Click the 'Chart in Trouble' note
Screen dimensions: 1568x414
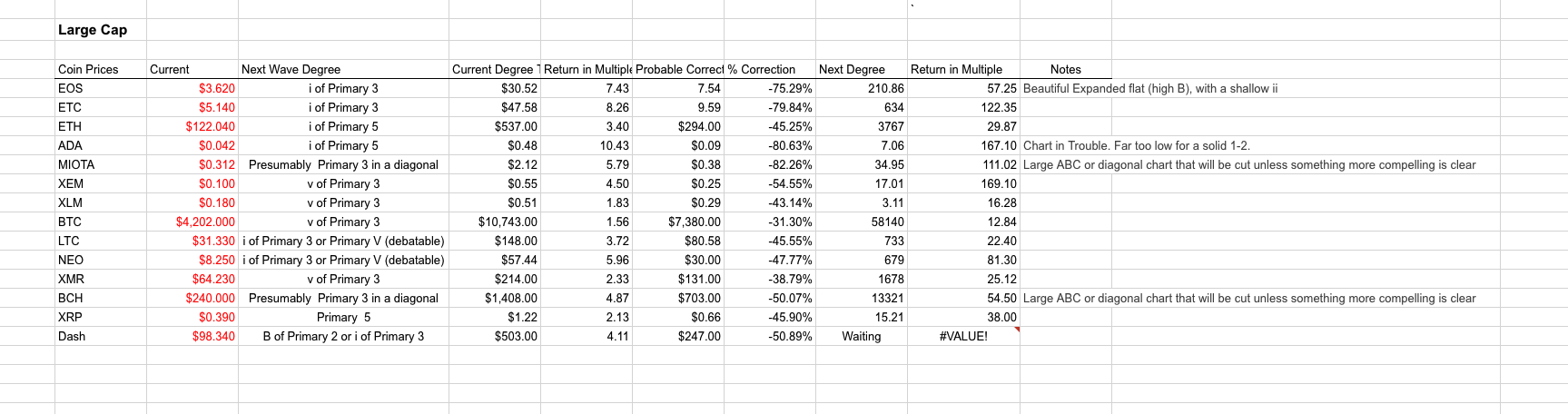tap(1136, 145)
